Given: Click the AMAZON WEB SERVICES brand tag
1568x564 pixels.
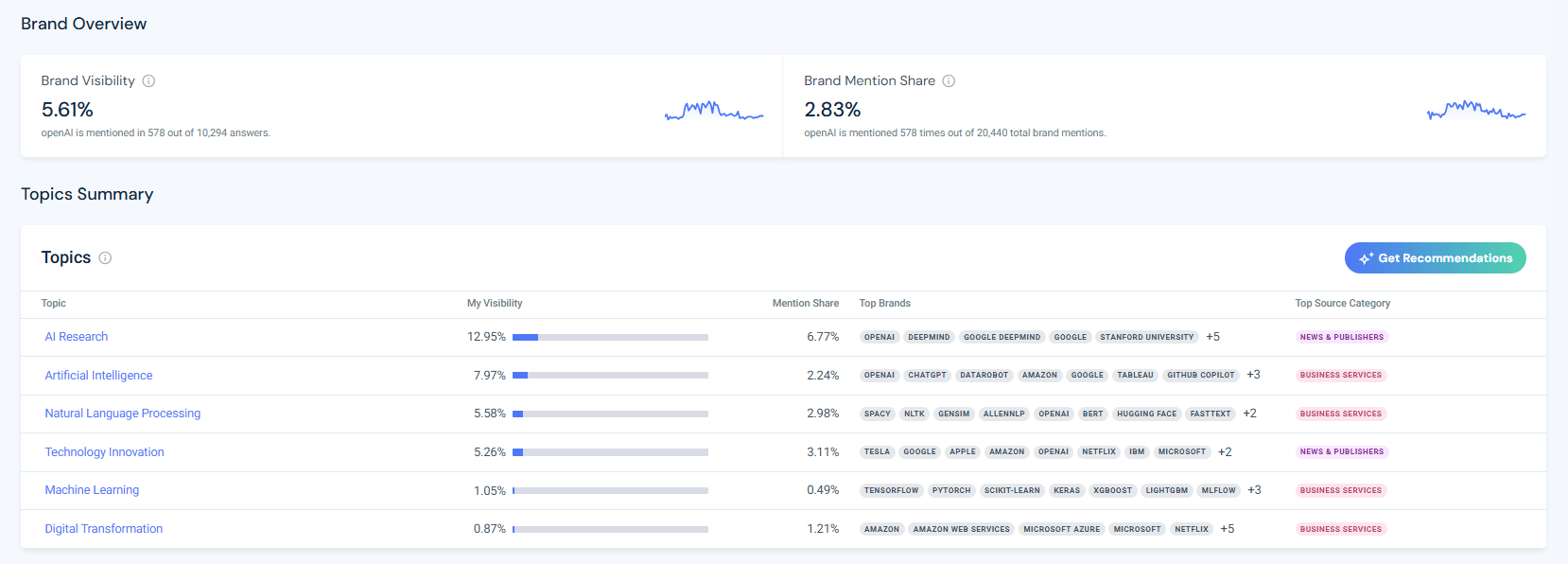Looking at the screenshot, I should (x=961, y=529).
